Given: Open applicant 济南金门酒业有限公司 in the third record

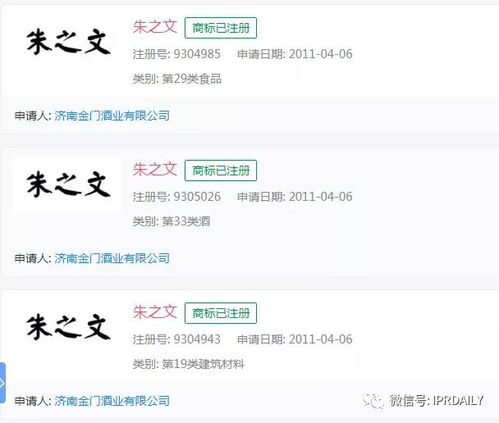Looking at the screenshot, I should point(112,401).
